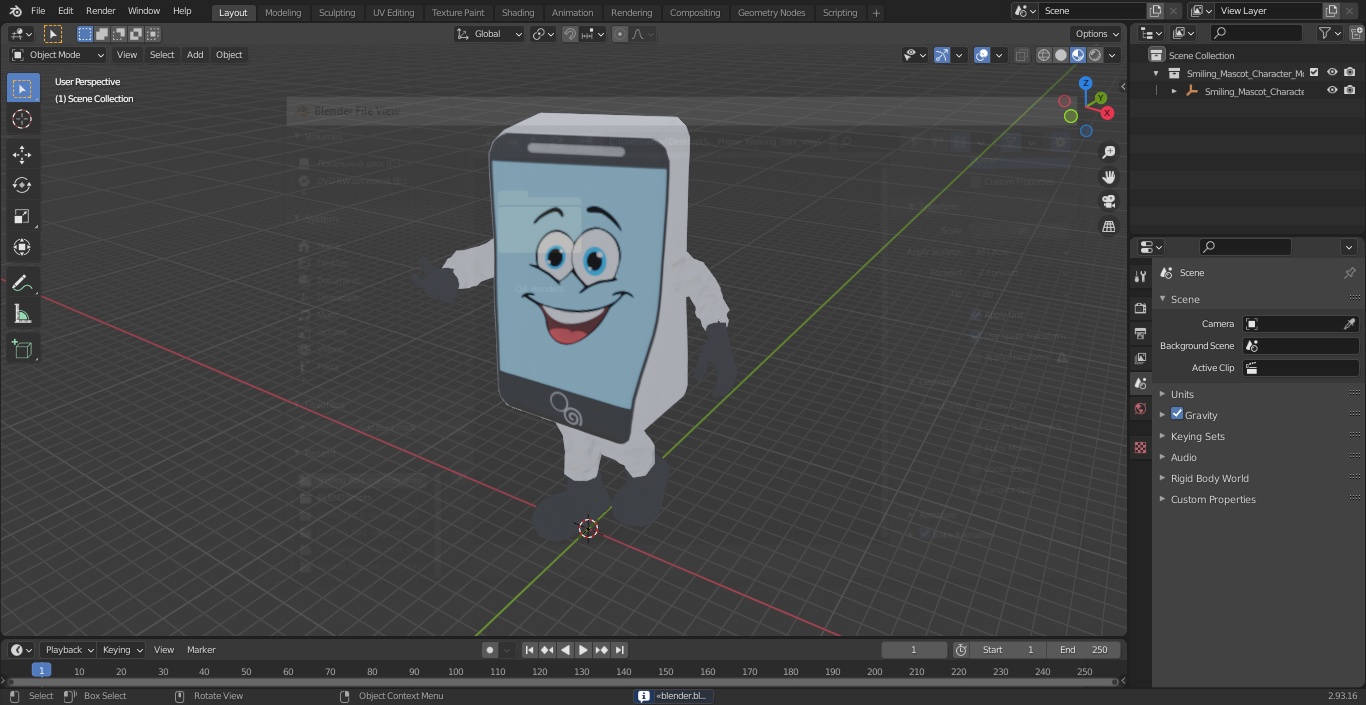Switch to the Modeling workspace tab
The image size is (1366, 705).
coord(283,12)
